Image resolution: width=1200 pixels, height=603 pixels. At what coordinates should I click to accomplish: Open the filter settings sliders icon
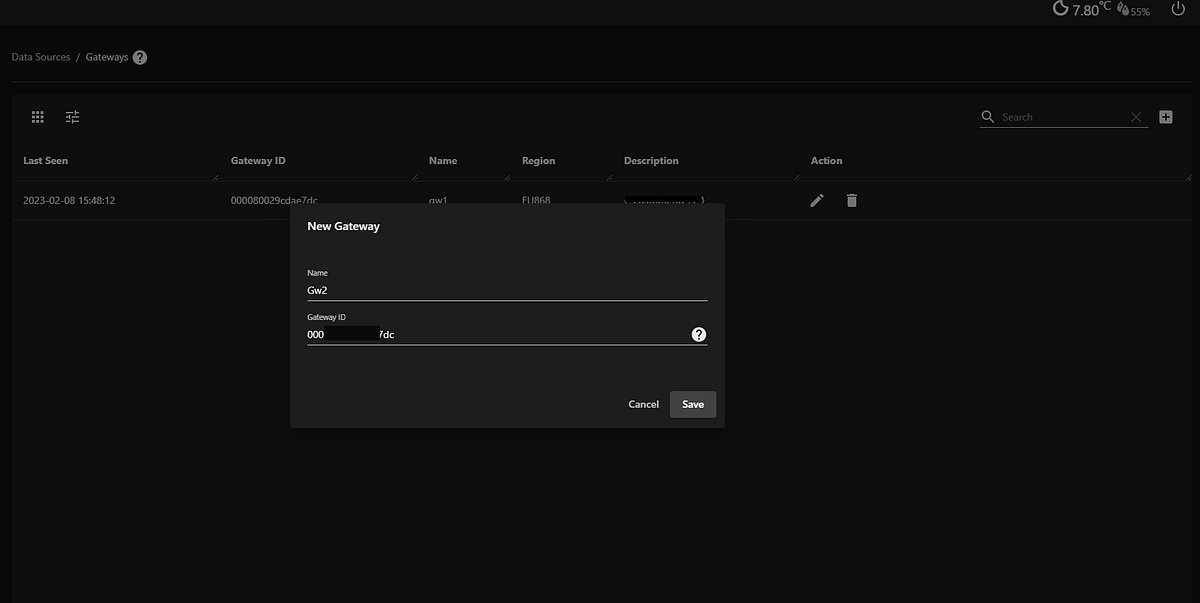coord(72,116)
